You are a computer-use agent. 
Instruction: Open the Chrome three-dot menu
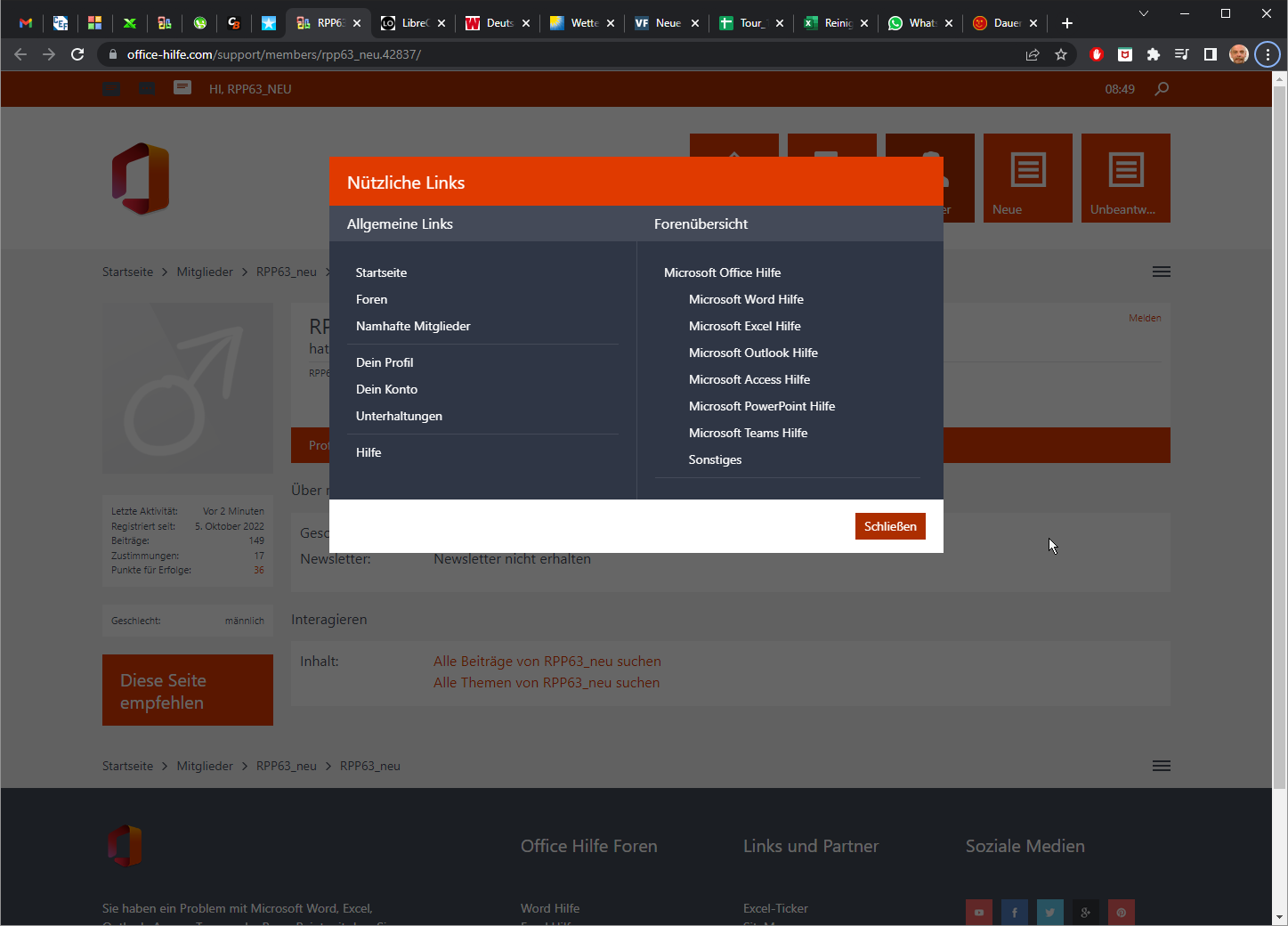1268,54
